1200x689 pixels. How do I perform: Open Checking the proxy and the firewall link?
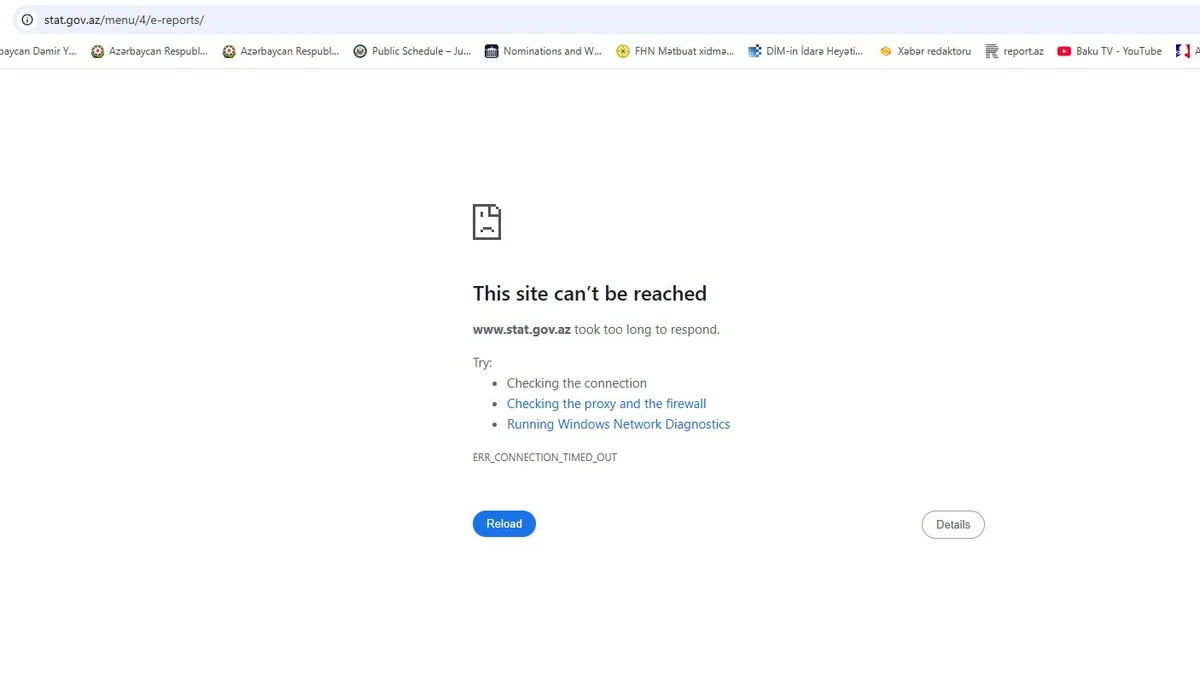(x=606, y=404)
